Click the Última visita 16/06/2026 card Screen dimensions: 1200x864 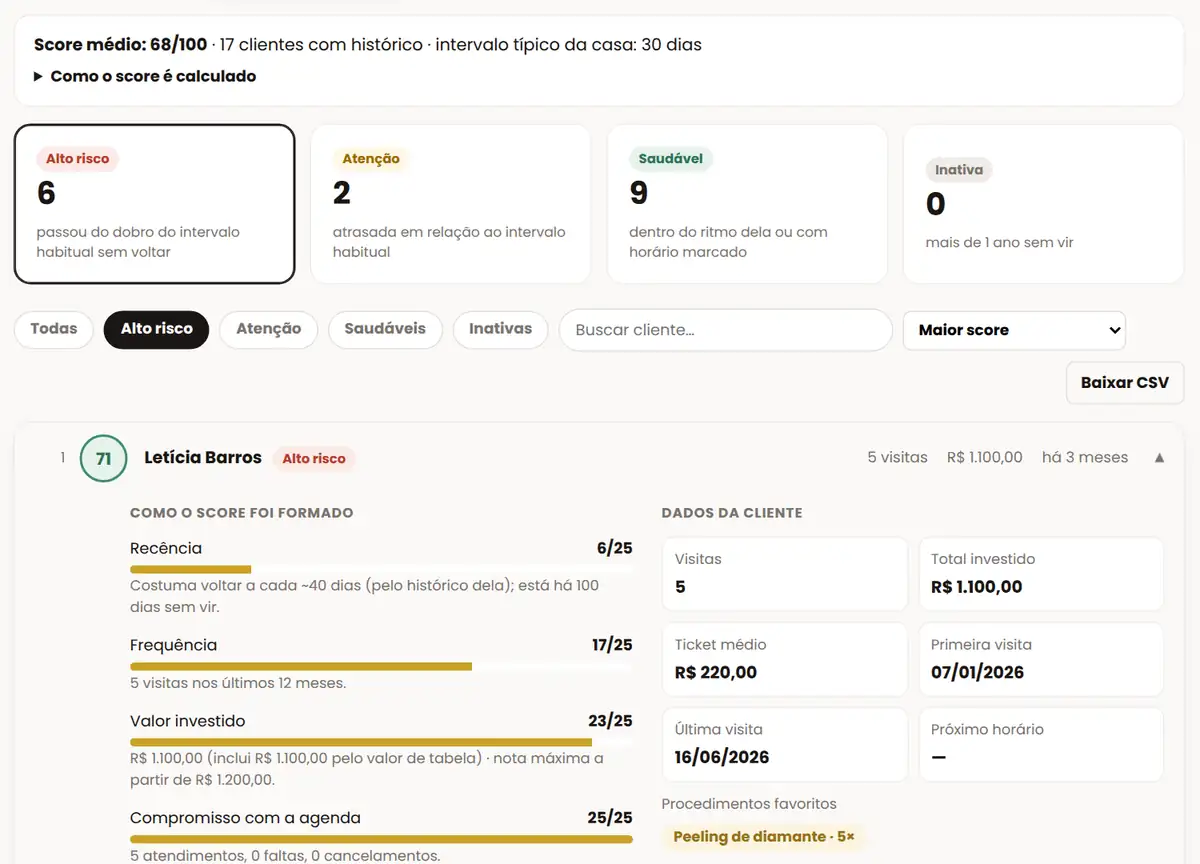click(785, 745)
